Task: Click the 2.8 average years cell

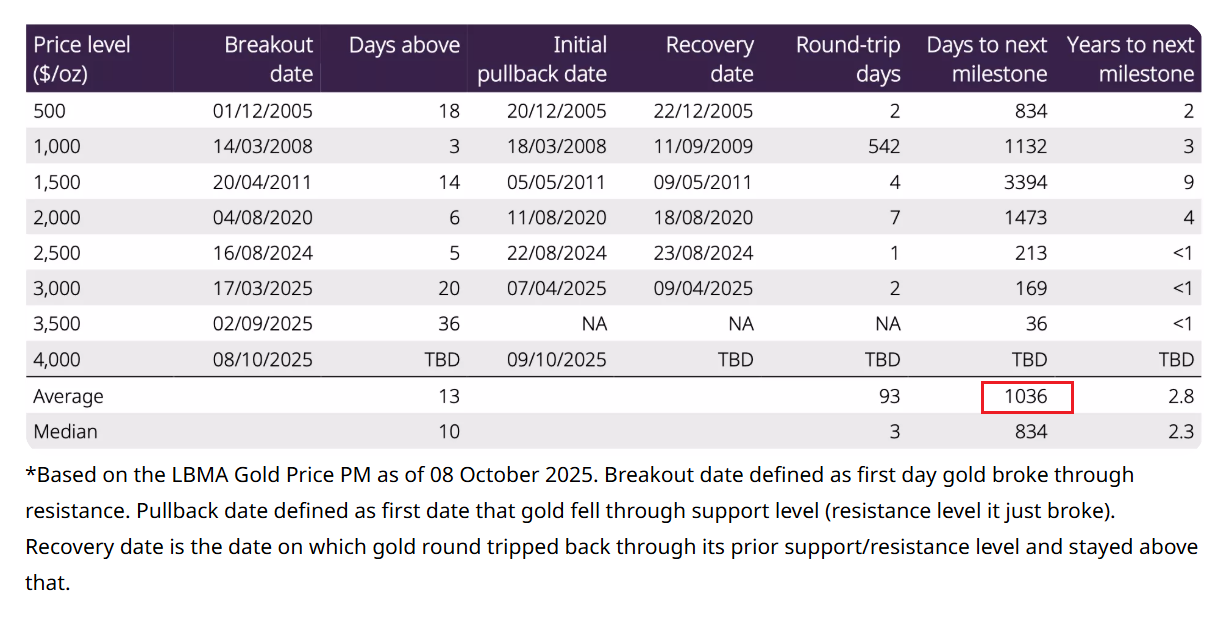Action: (1180, 397)
